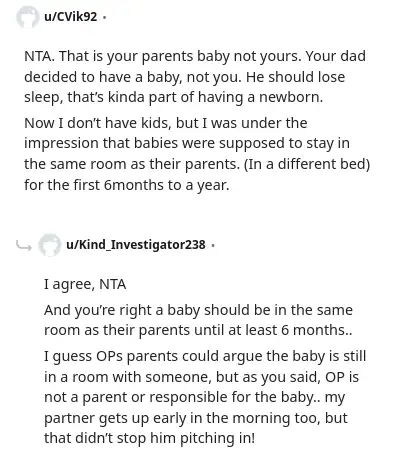
Task: Click the words 'Your dad' in first comment
Action: (x=336, y=56)
